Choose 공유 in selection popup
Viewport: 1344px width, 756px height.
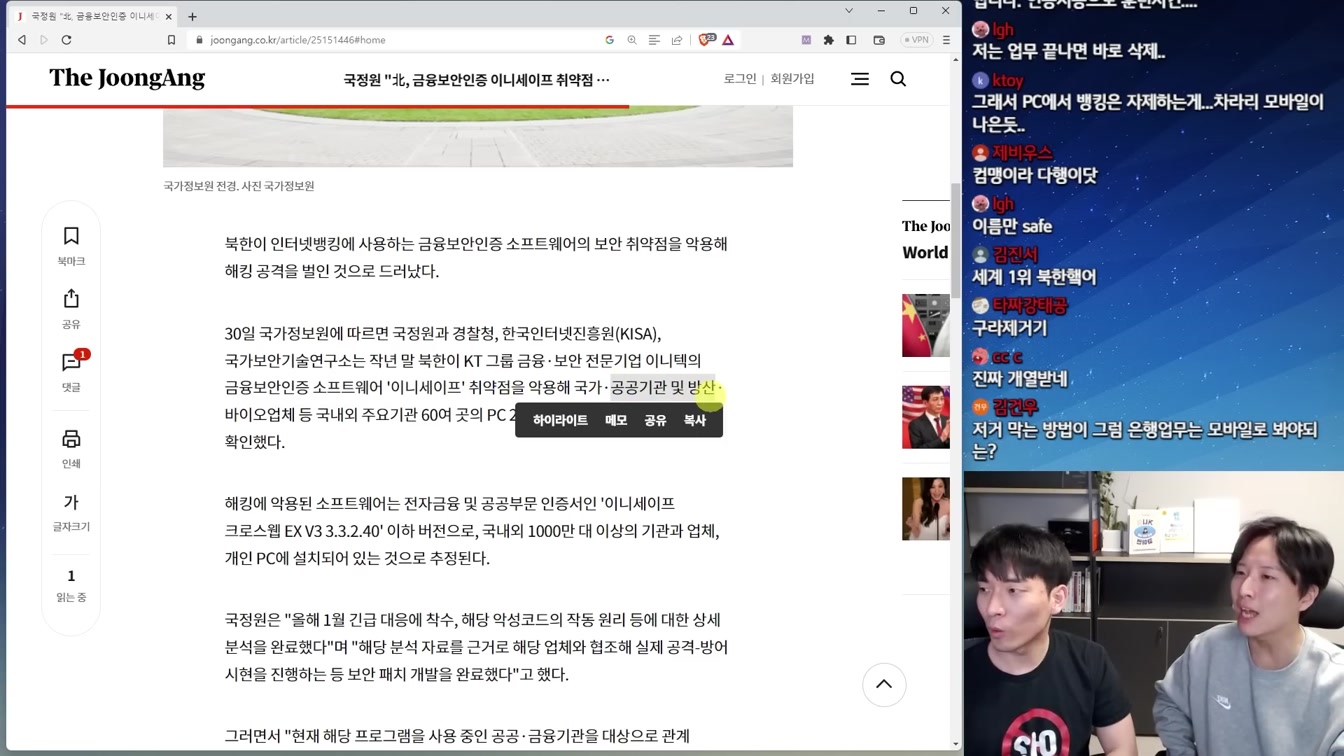coord(655,421)
